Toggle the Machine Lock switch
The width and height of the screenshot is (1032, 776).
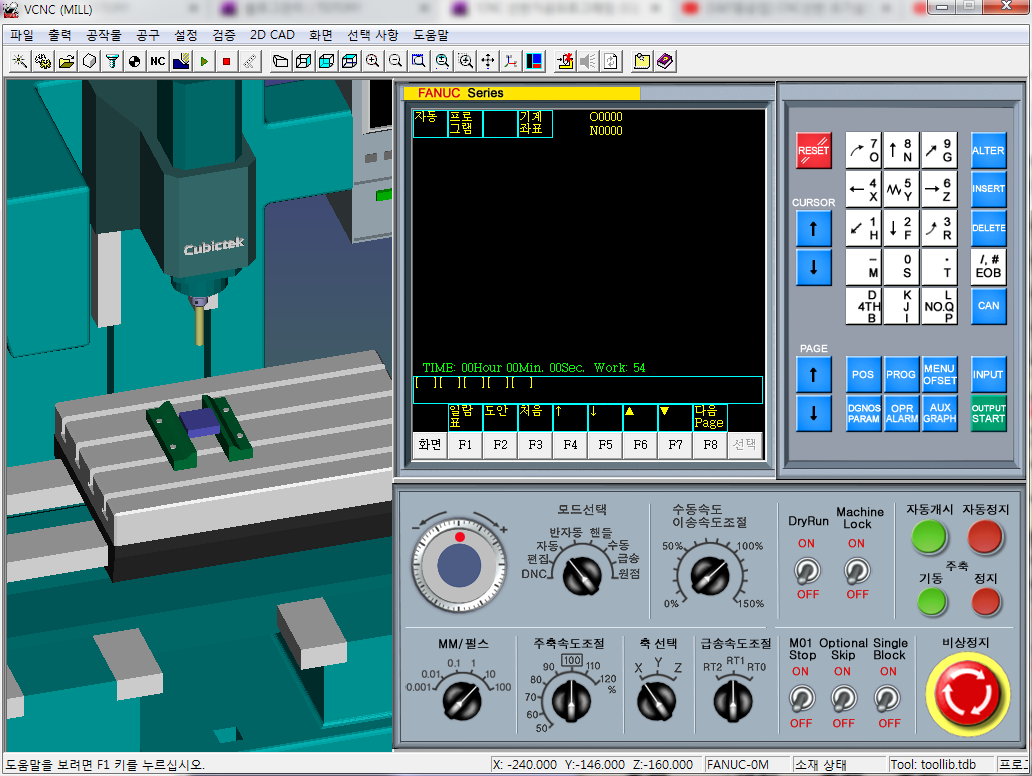click(x=857, y=571)
